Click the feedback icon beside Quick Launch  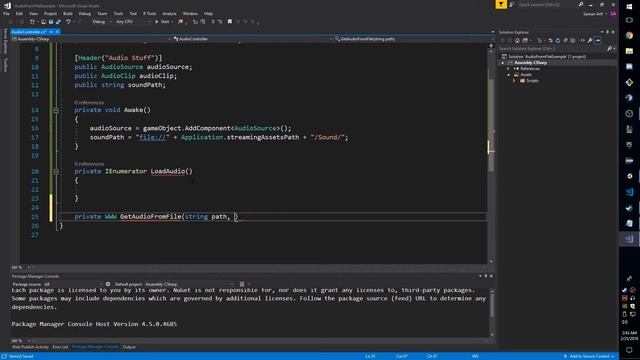tap(512, 4)
